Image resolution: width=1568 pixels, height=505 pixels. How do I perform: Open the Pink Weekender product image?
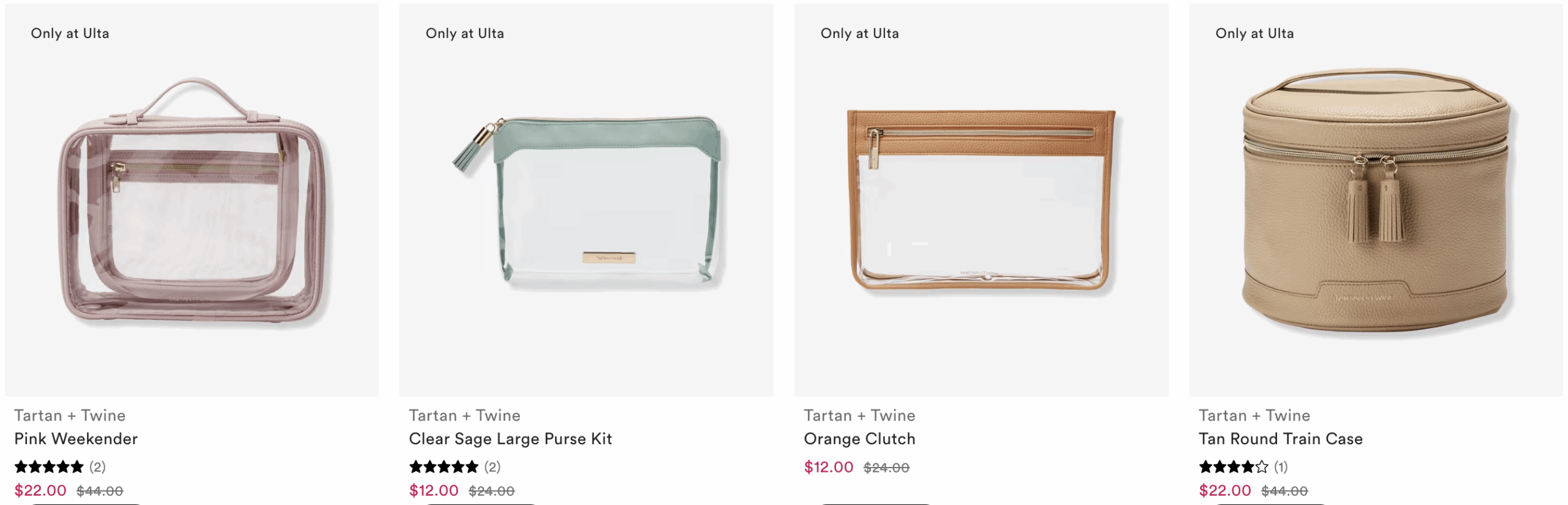(x=192, y=202)
